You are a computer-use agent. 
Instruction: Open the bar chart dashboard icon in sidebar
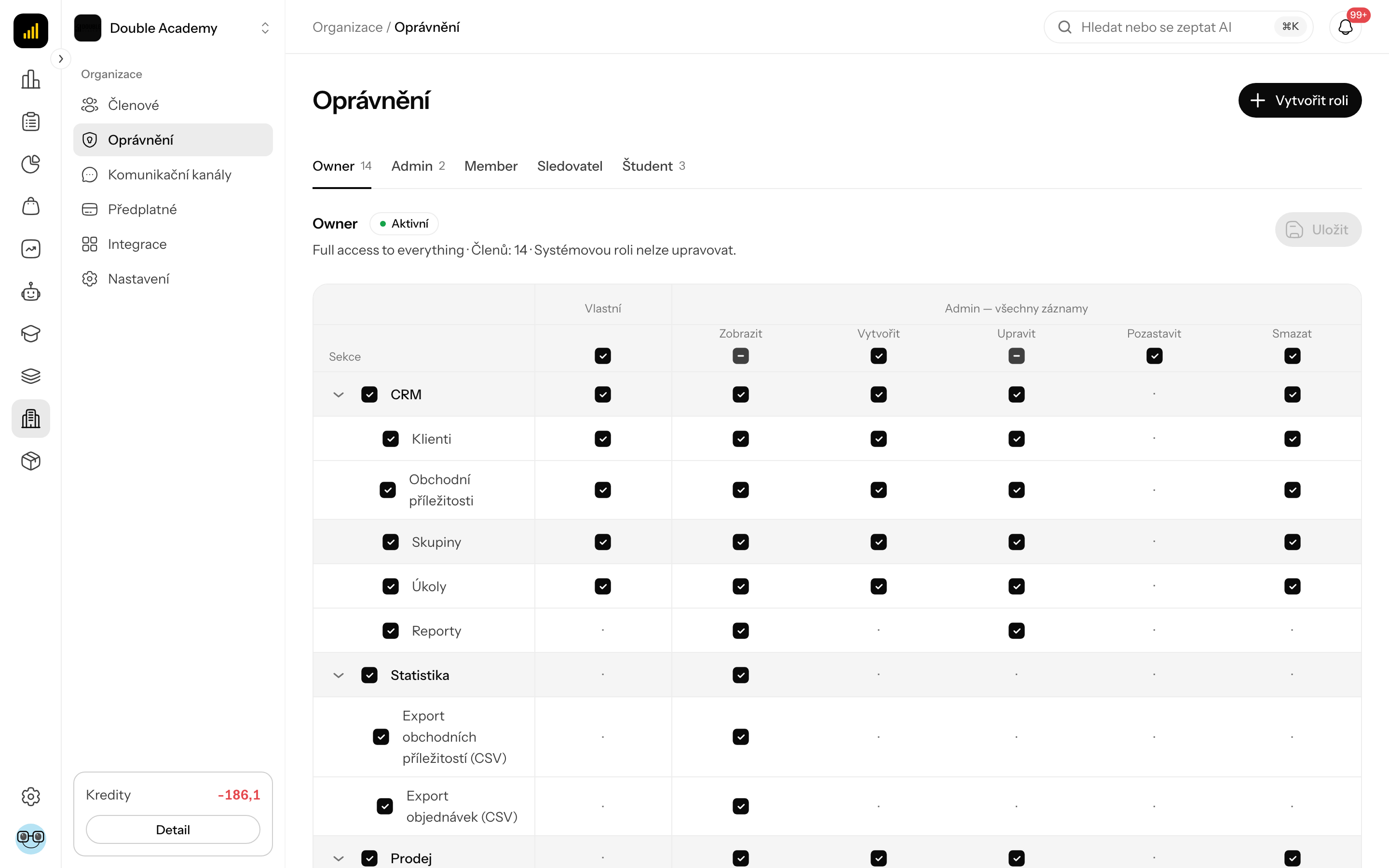coord(30,79)
